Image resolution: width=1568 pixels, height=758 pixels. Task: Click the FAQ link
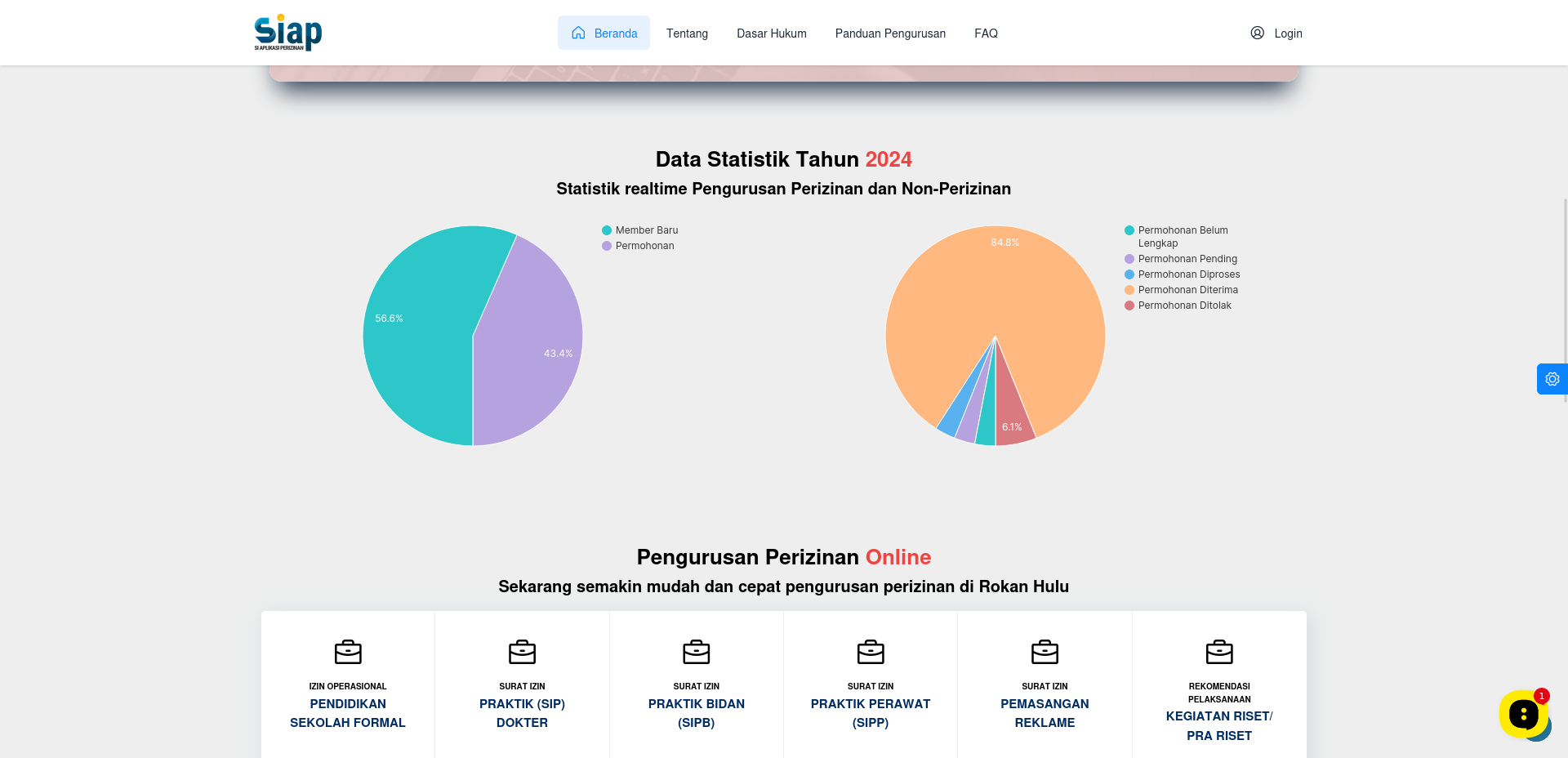pyautogui.click(x=986, y=33)
